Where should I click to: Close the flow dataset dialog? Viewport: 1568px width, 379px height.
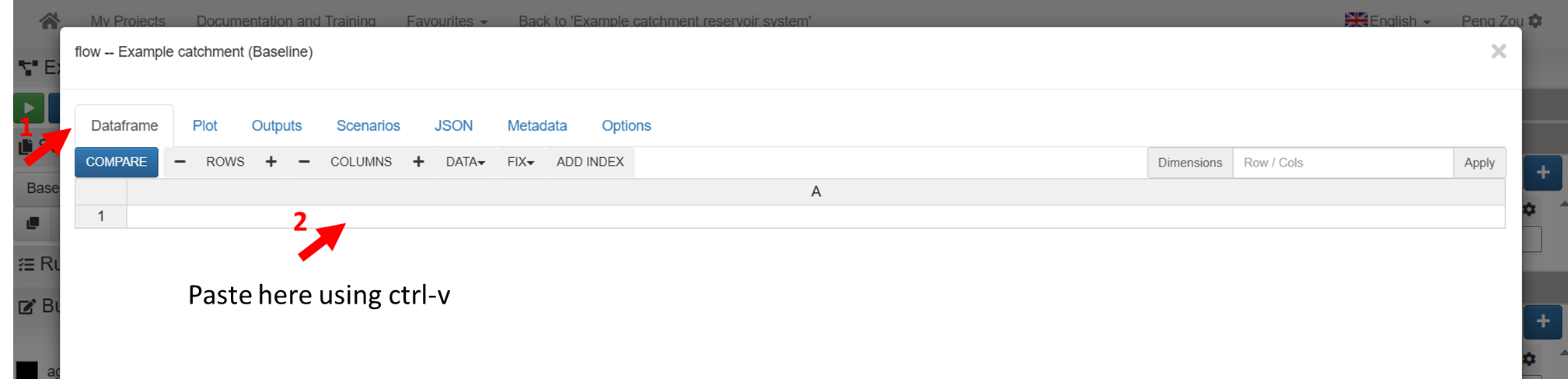click(x=1498, y=51)
